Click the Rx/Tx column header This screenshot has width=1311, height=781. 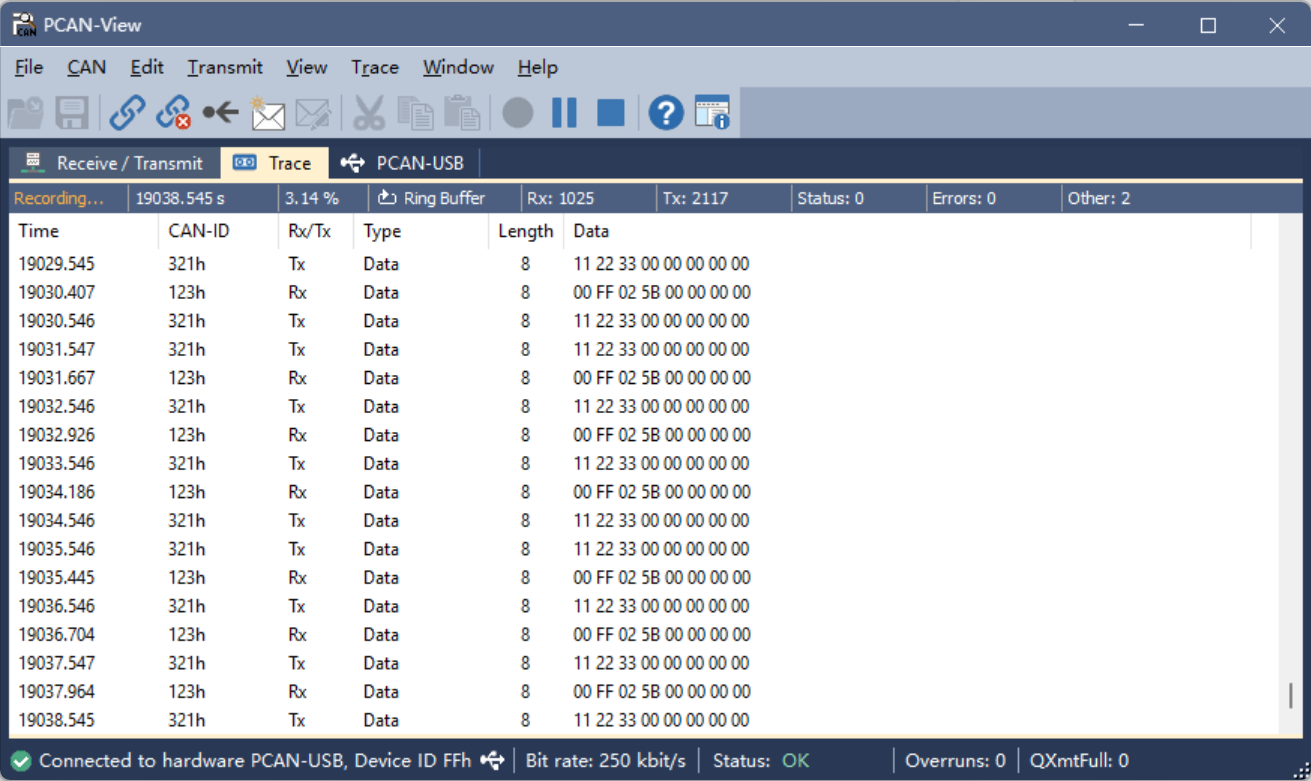(315, 231)
